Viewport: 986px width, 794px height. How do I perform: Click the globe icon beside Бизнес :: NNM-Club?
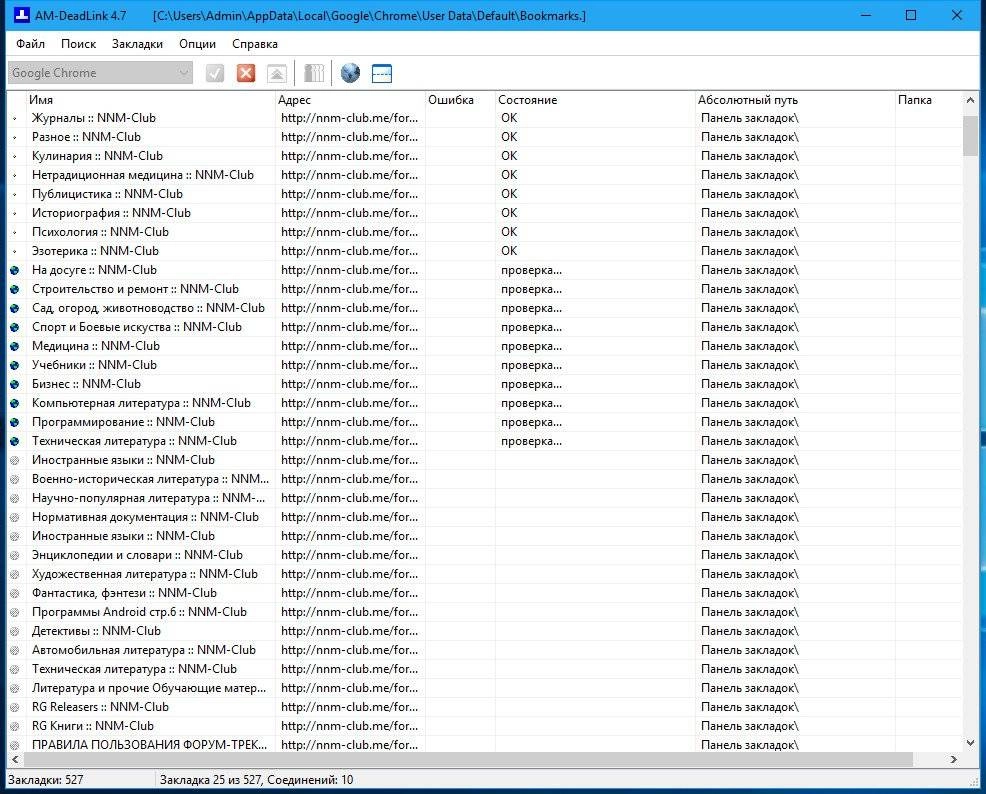point(14,384)
